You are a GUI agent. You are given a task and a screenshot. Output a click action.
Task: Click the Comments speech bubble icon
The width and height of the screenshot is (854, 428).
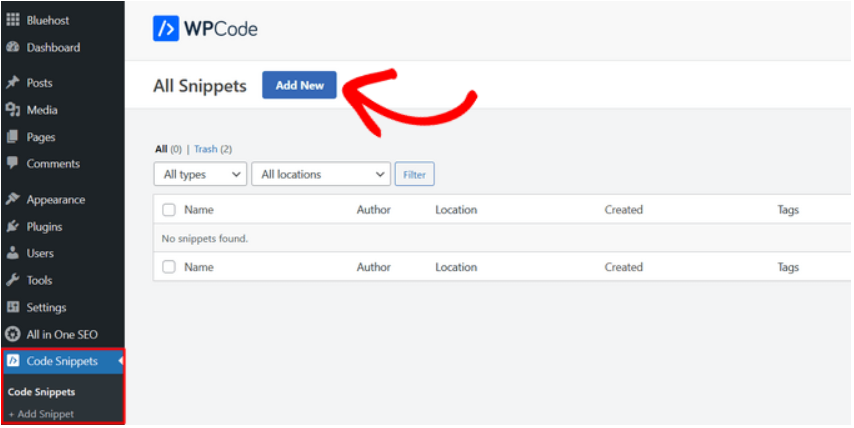[13, 163]
